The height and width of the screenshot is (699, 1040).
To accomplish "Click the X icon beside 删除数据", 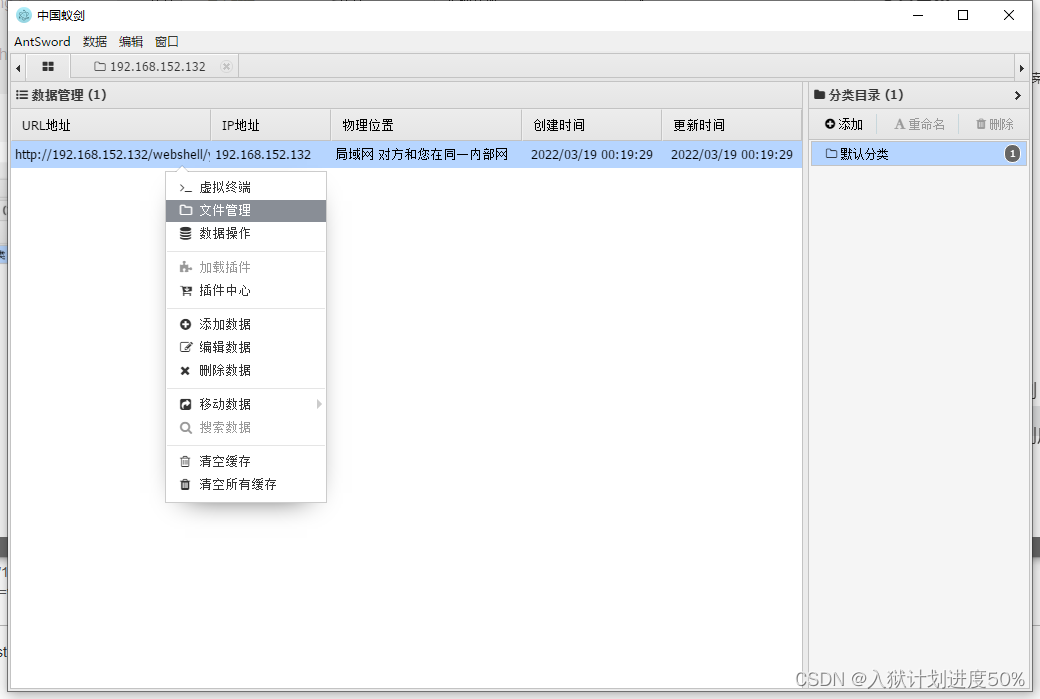I will pos(185,371).
